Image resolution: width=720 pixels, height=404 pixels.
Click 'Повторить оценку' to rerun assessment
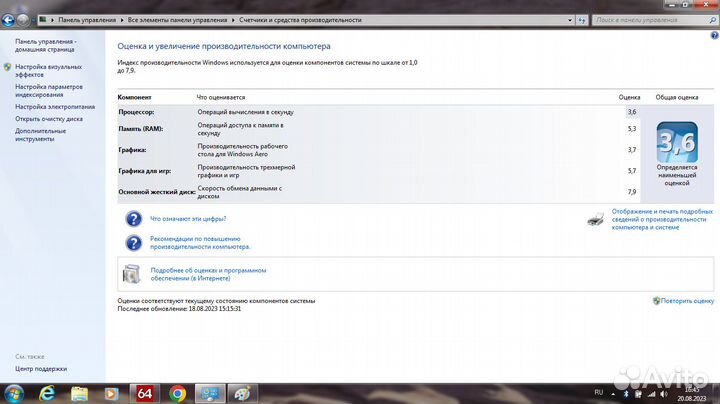(x=687, y=300)
